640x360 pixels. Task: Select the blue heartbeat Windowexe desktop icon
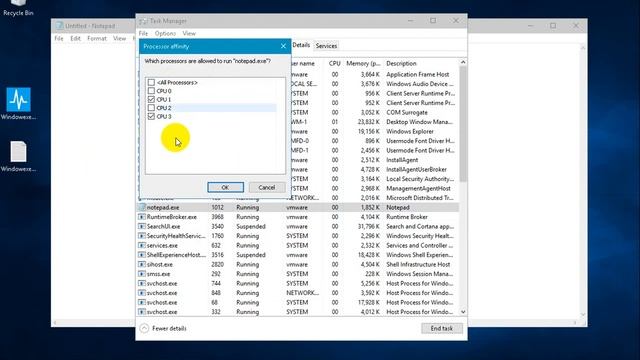coord(18,104)
